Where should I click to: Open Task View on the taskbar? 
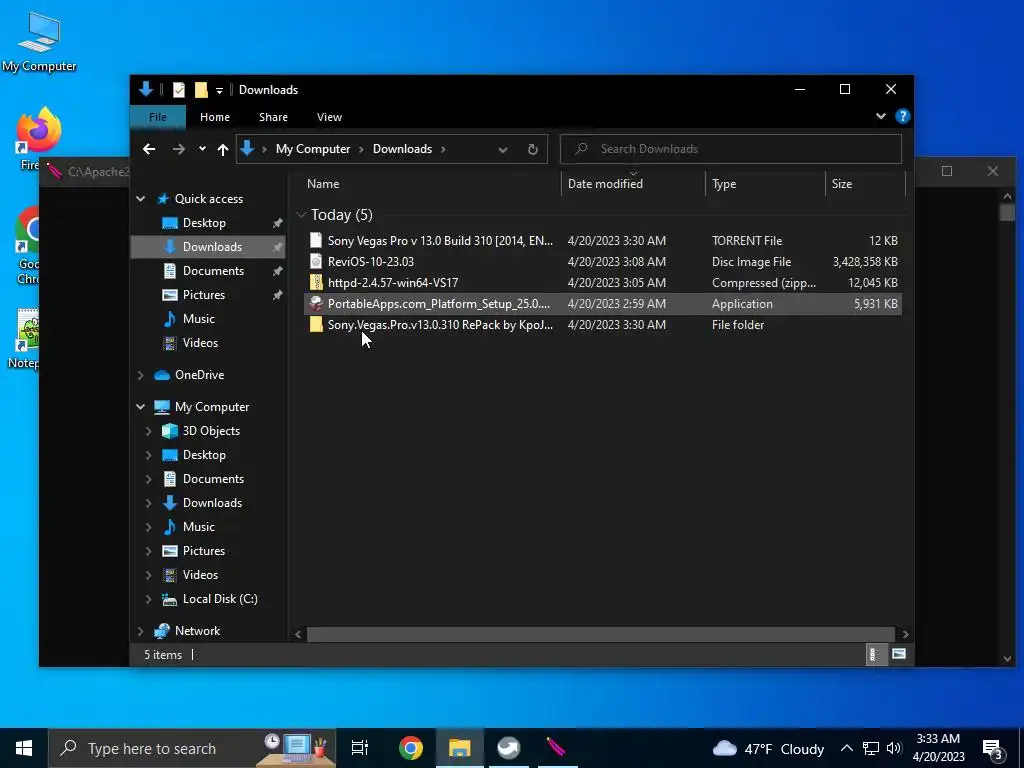[360, 748]
